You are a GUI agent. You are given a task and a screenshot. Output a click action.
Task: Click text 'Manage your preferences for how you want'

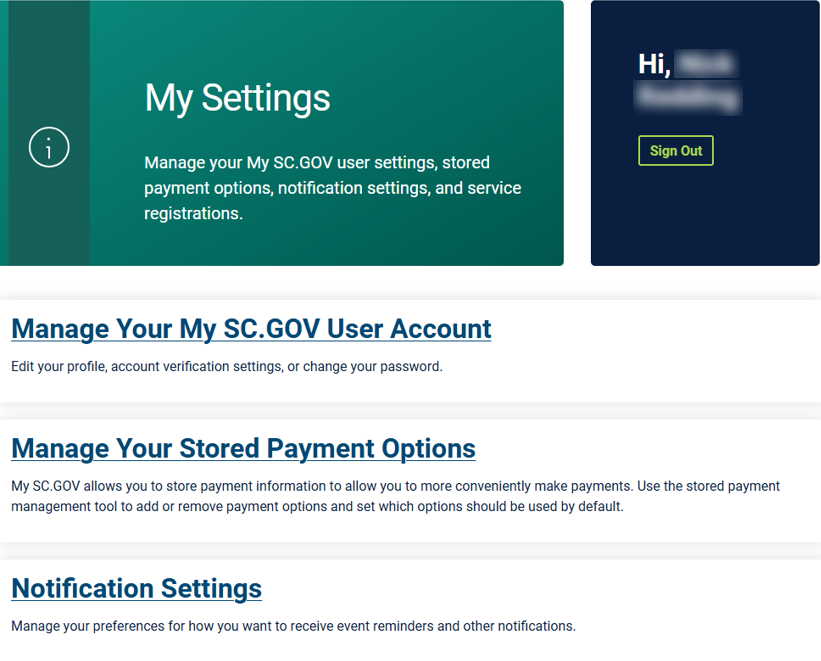(x=144, y=626)
